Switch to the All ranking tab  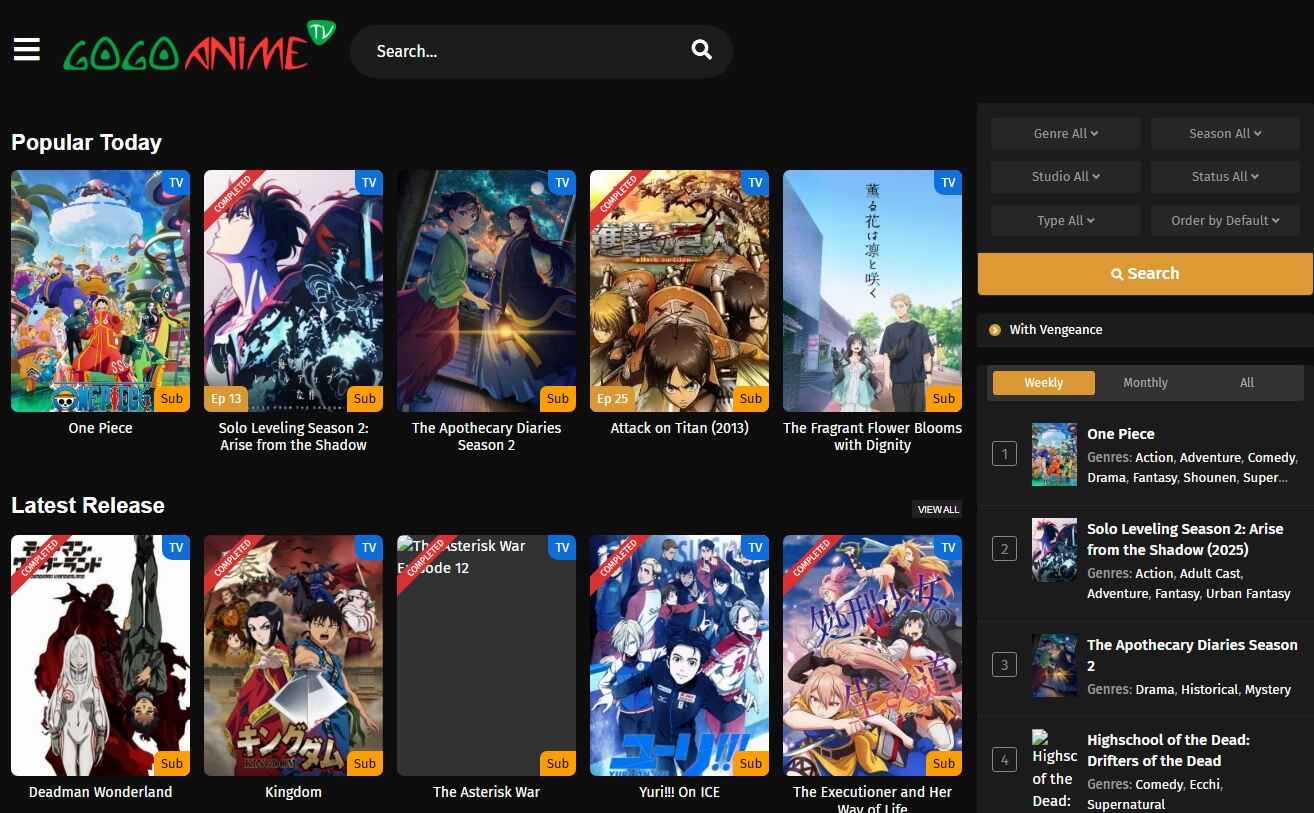point(1247,382)
